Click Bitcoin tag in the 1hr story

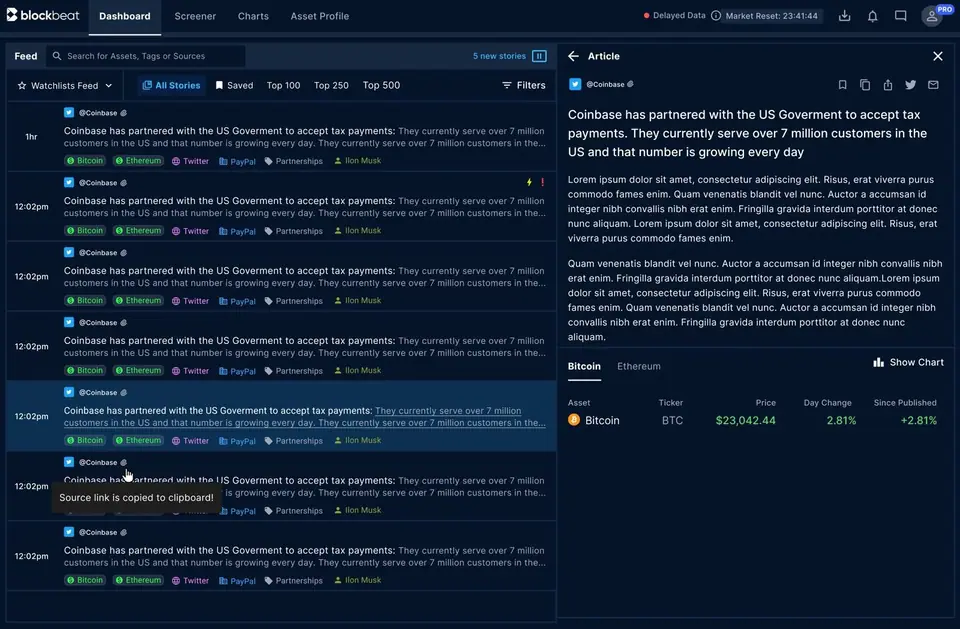(84, 160)
